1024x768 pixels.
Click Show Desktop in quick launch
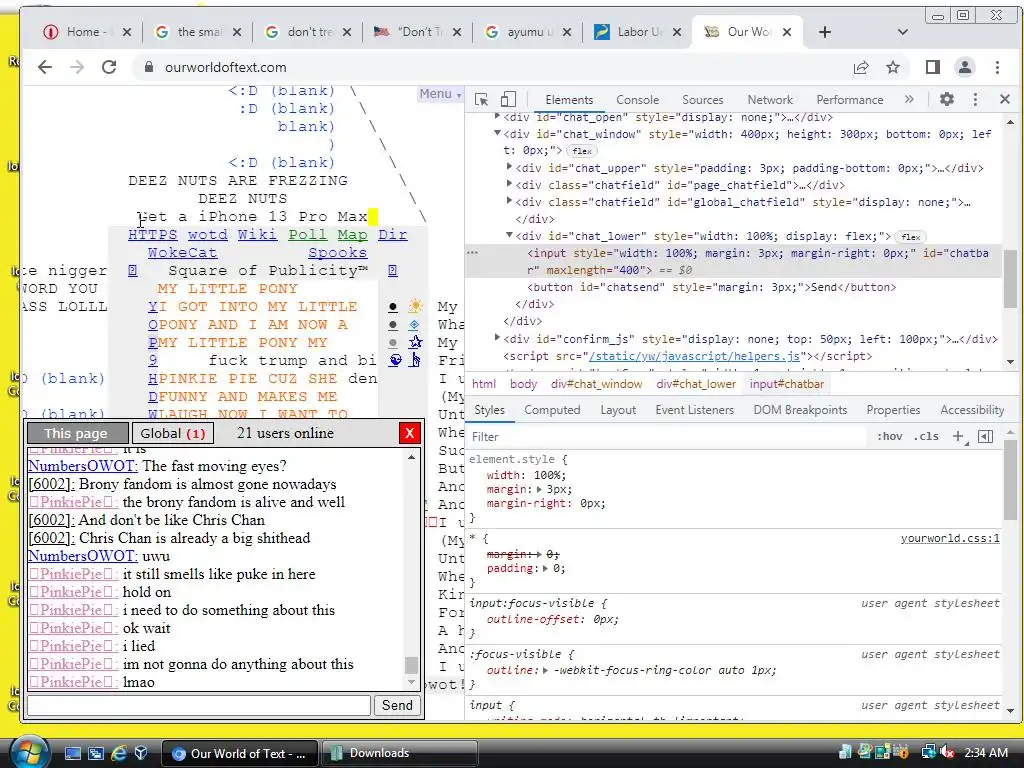pos(72,753)
